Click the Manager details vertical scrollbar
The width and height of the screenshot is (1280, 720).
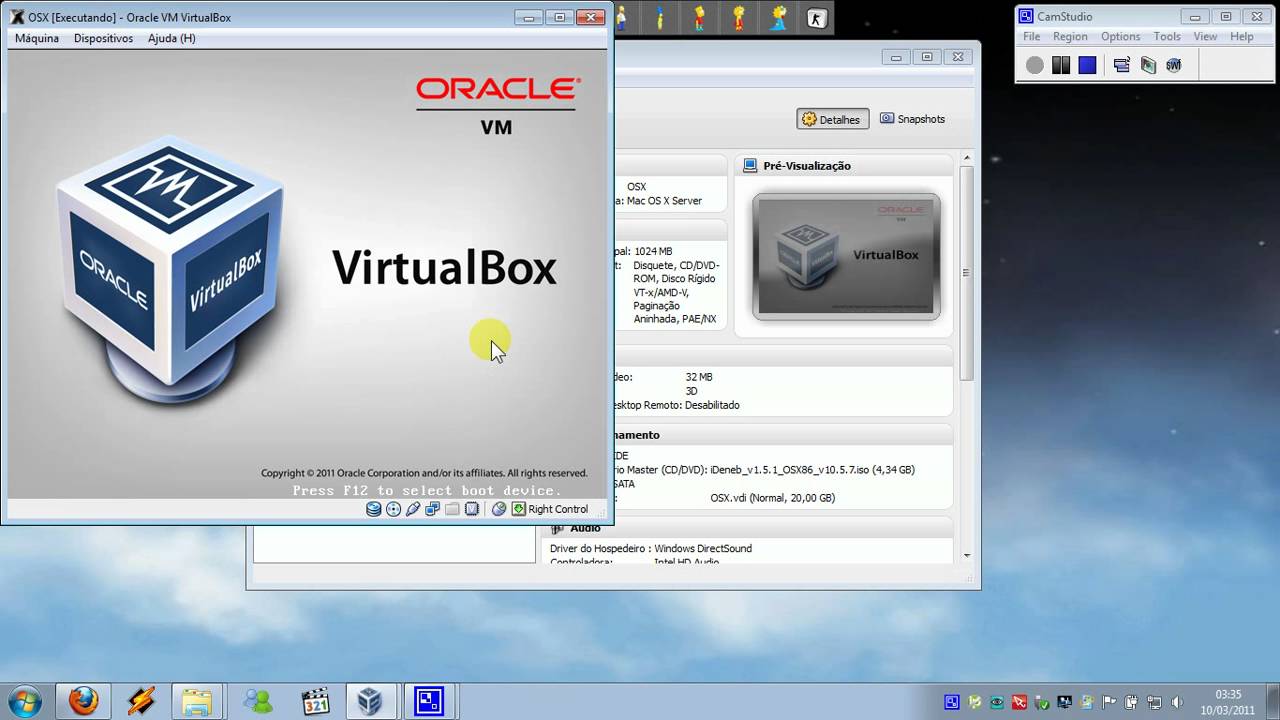point(966,273)
